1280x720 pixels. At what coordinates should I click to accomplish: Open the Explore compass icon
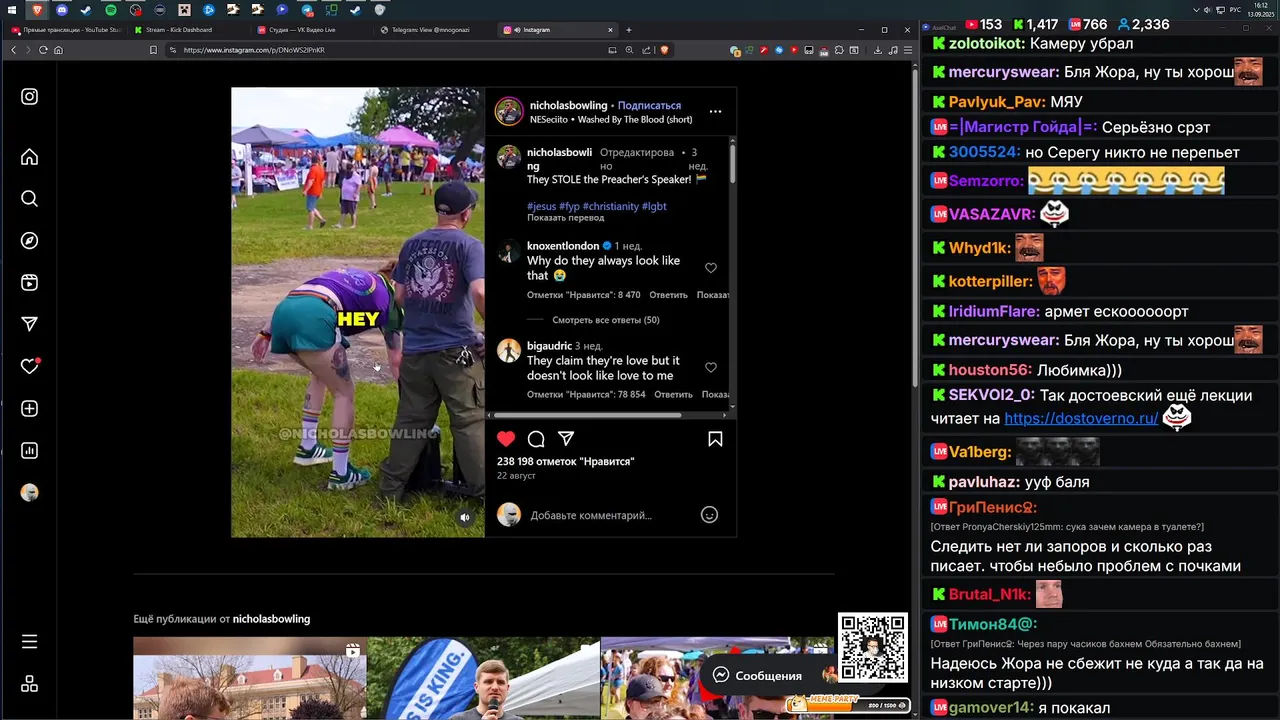[29, 241]
